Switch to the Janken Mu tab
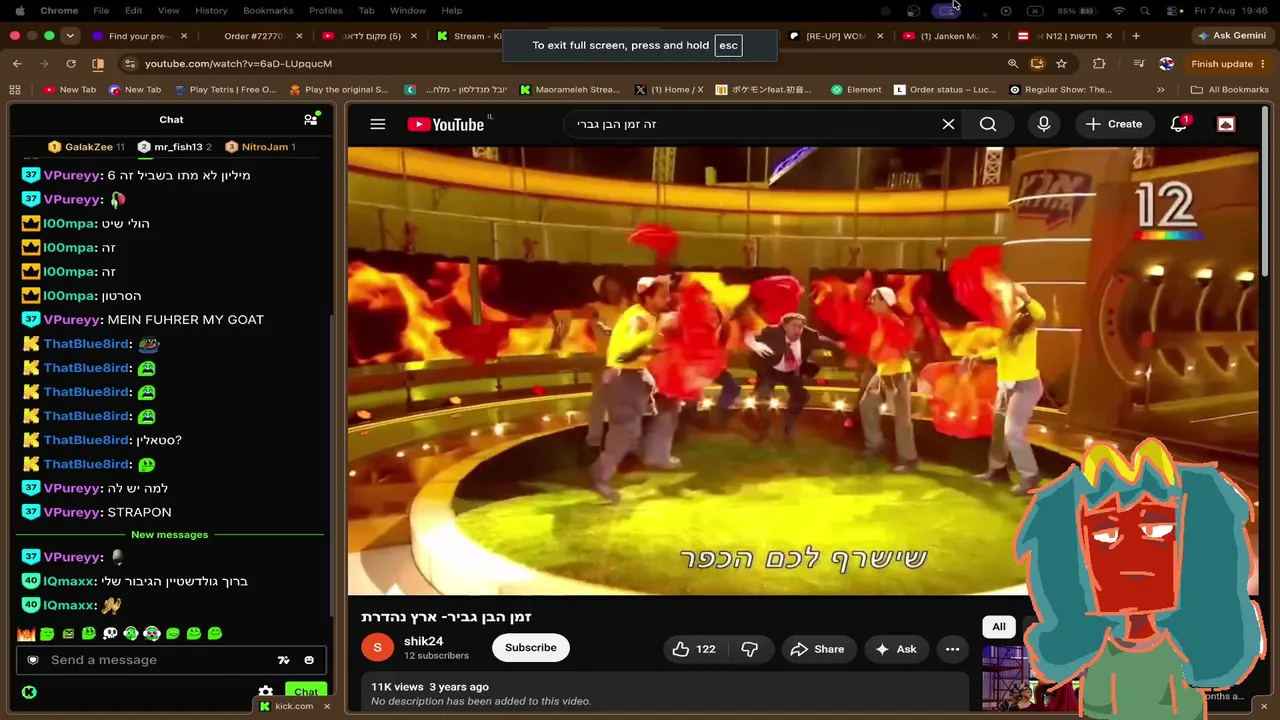This screenshot has width=1280, height=720. coord(950,36)
